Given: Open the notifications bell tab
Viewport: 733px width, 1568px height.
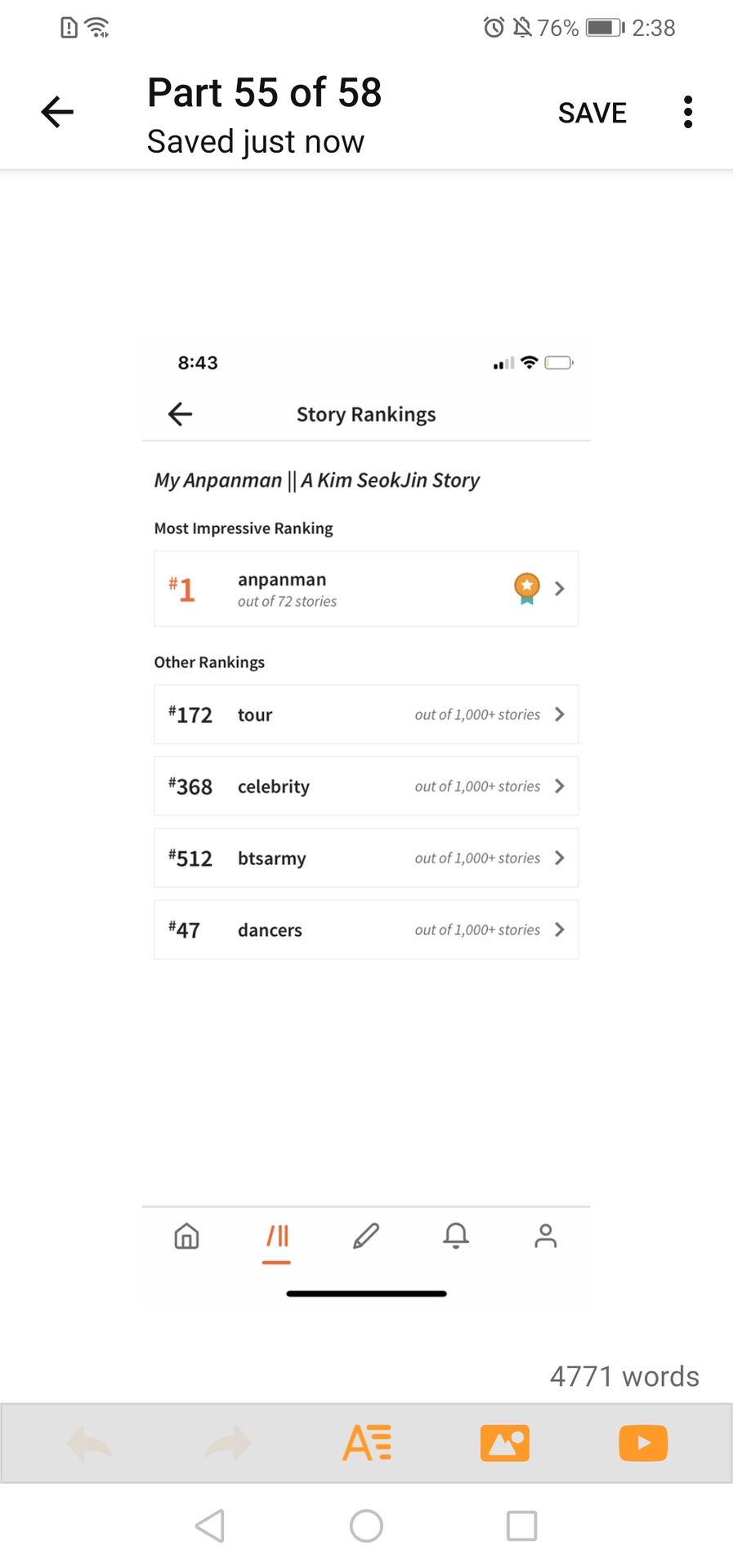Looking at the screenshot, I should click(456, 1236).
